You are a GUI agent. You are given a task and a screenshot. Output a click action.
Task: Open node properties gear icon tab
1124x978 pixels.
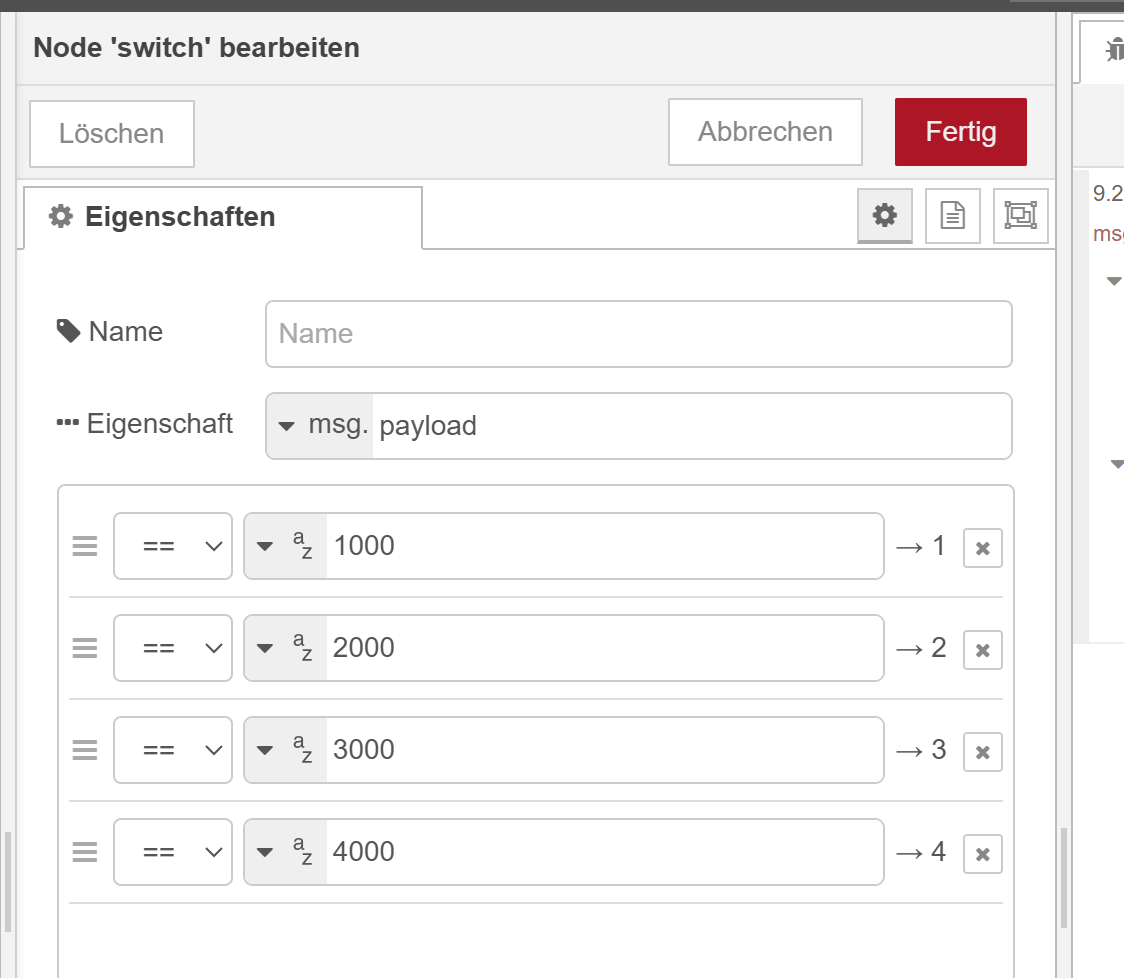(x=885, y=215)
